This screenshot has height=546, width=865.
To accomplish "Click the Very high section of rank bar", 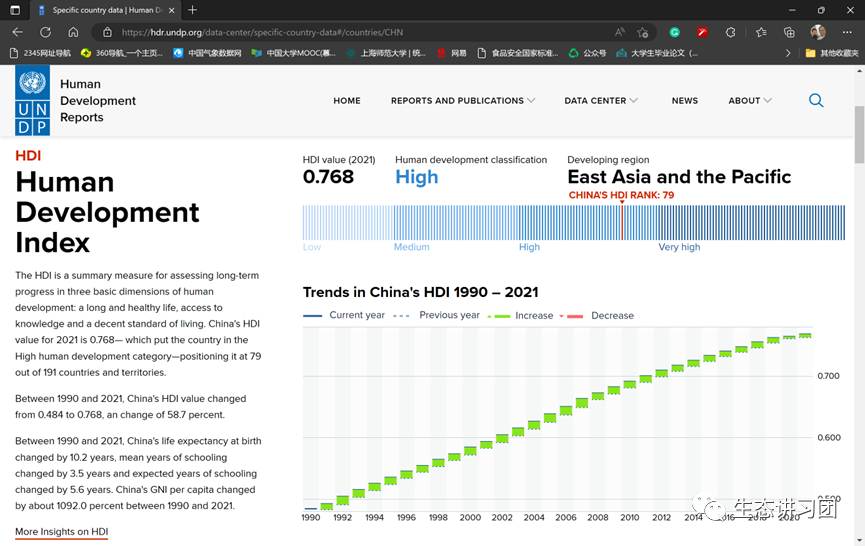I will click(751, 223).
